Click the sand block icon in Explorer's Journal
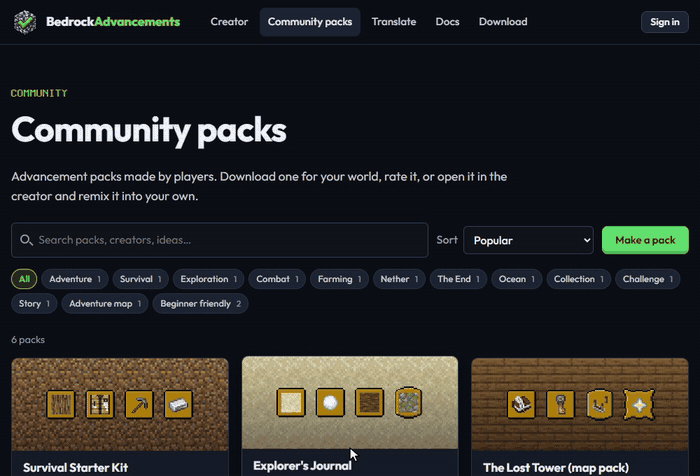Image resolution: width=700 pixels, height=476 pixels. coord(291,402)
